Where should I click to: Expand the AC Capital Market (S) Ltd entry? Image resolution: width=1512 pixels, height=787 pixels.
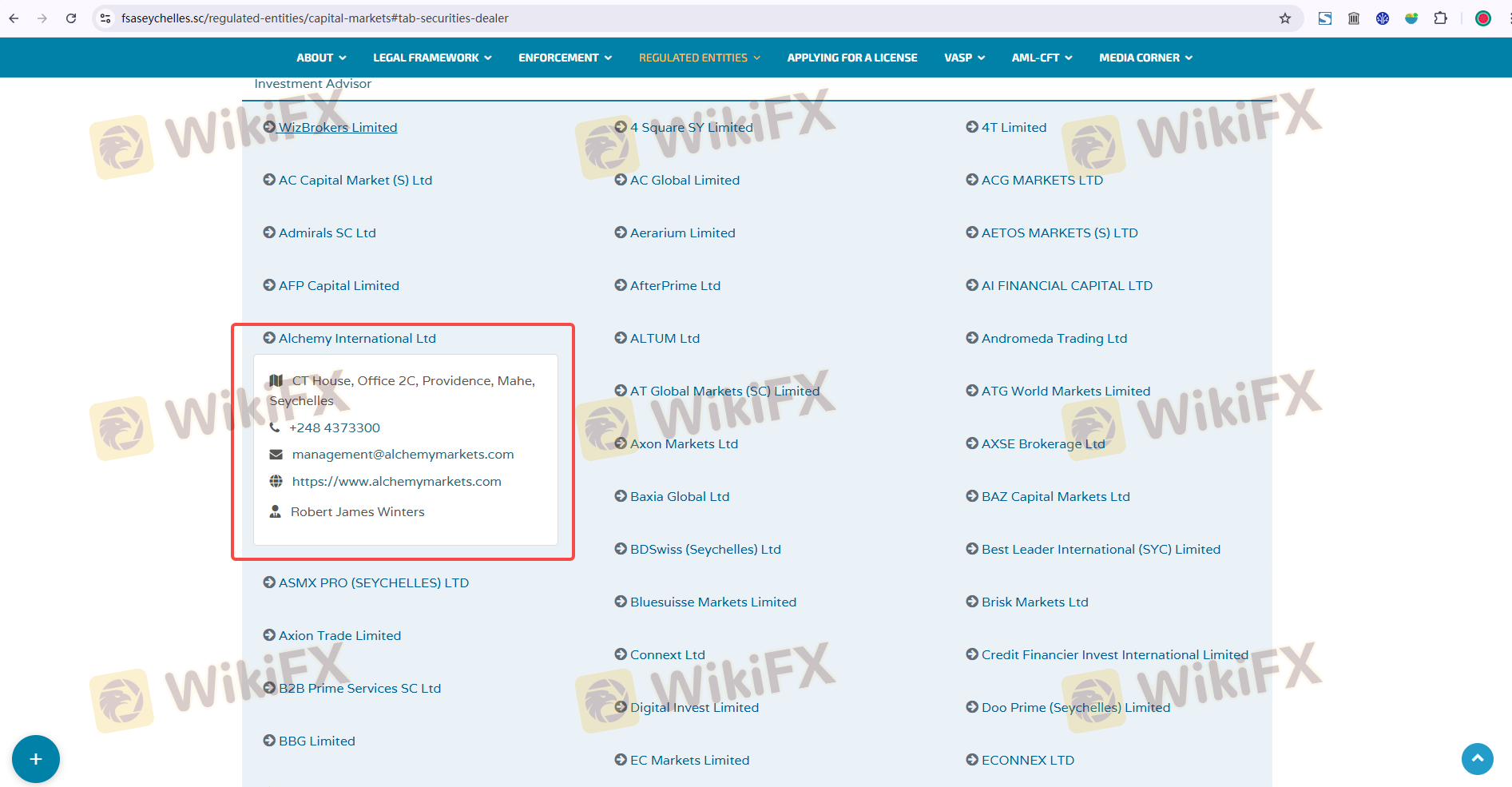tap(355, 181)
